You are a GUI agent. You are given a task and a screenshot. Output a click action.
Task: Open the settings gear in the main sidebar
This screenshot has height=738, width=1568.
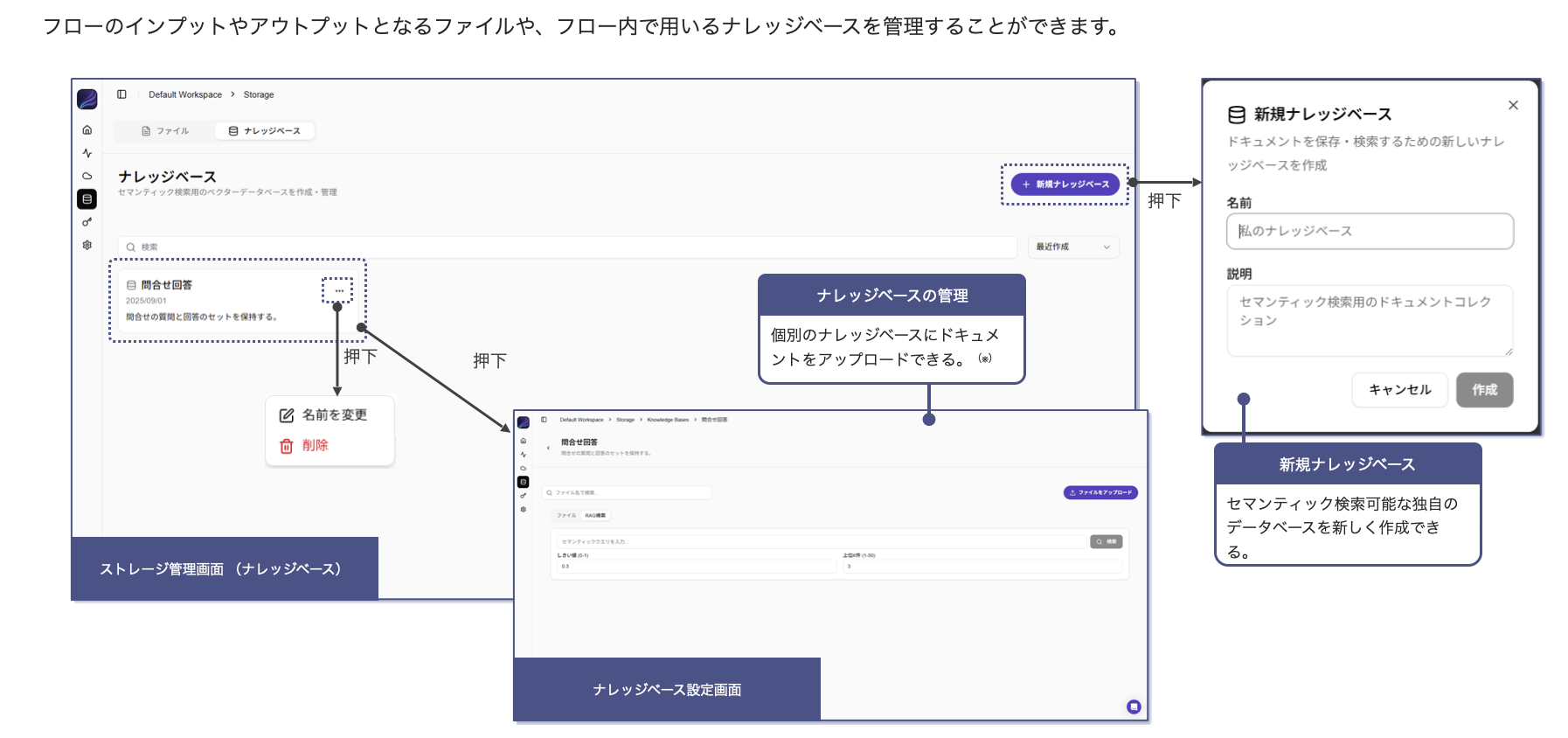tap(87, 245)
